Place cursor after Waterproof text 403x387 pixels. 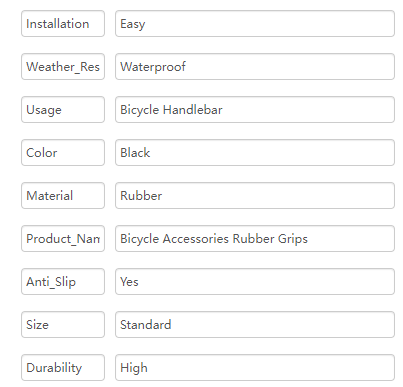coord(186,67)
